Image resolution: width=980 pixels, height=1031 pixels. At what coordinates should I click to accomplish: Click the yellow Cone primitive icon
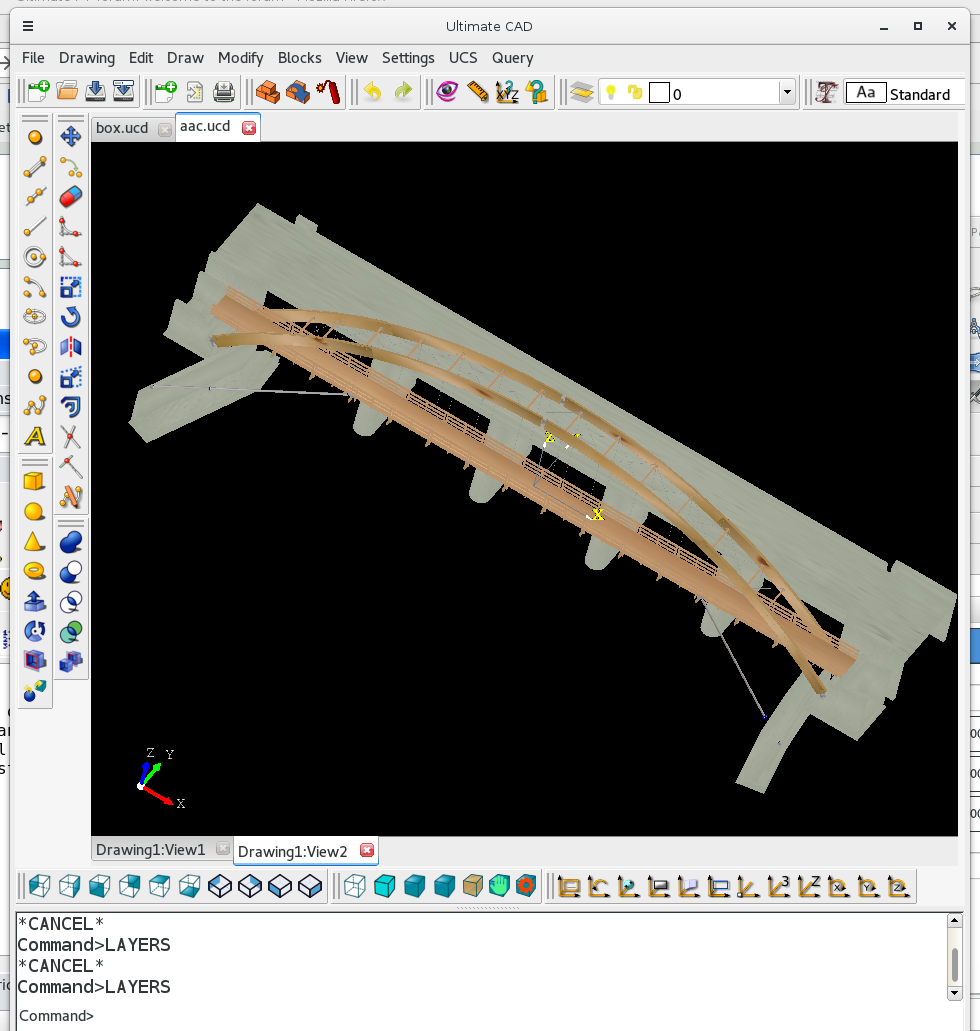(35, 542)
